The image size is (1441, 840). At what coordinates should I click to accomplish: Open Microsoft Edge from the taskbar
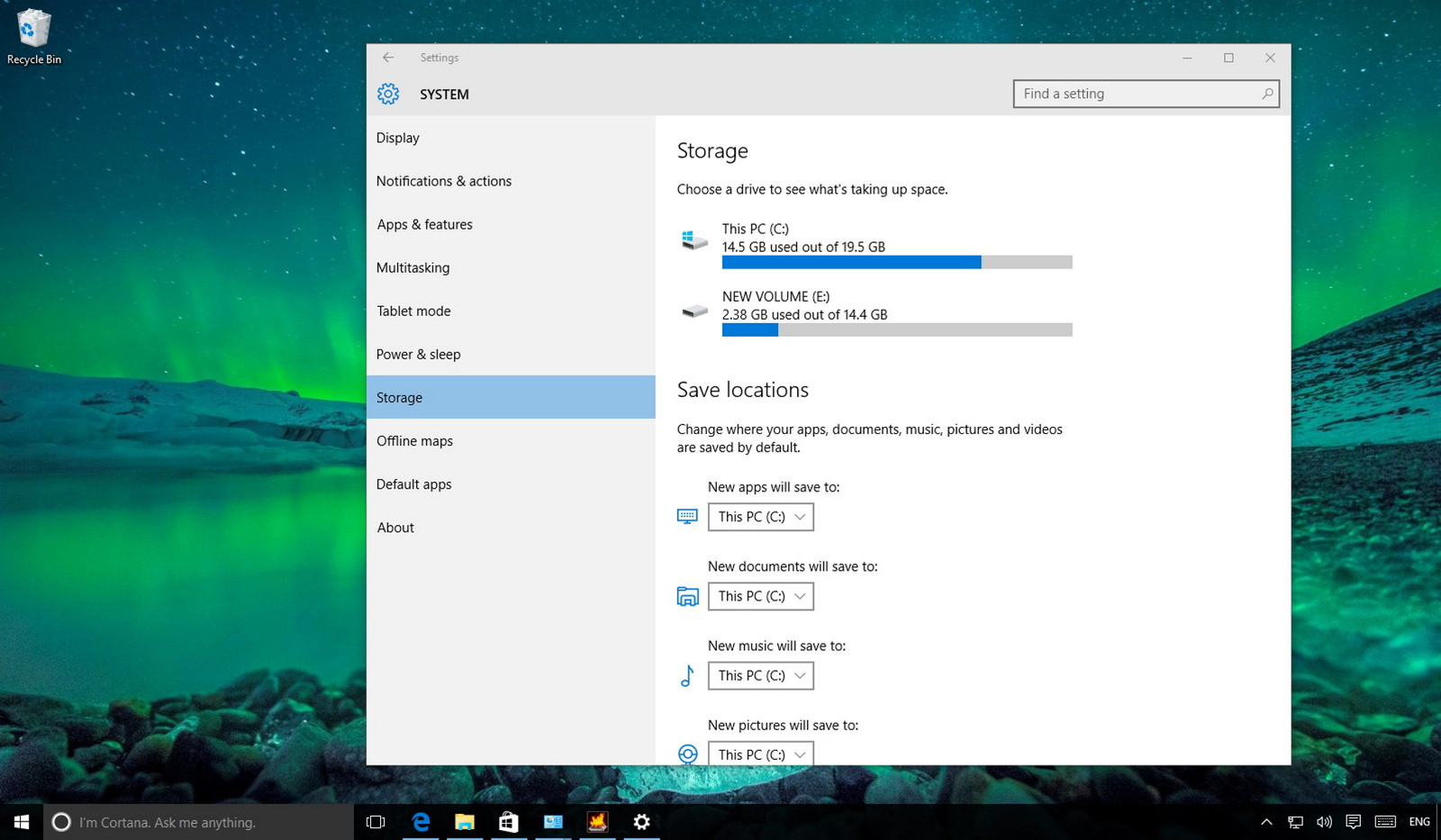point(421,821)
